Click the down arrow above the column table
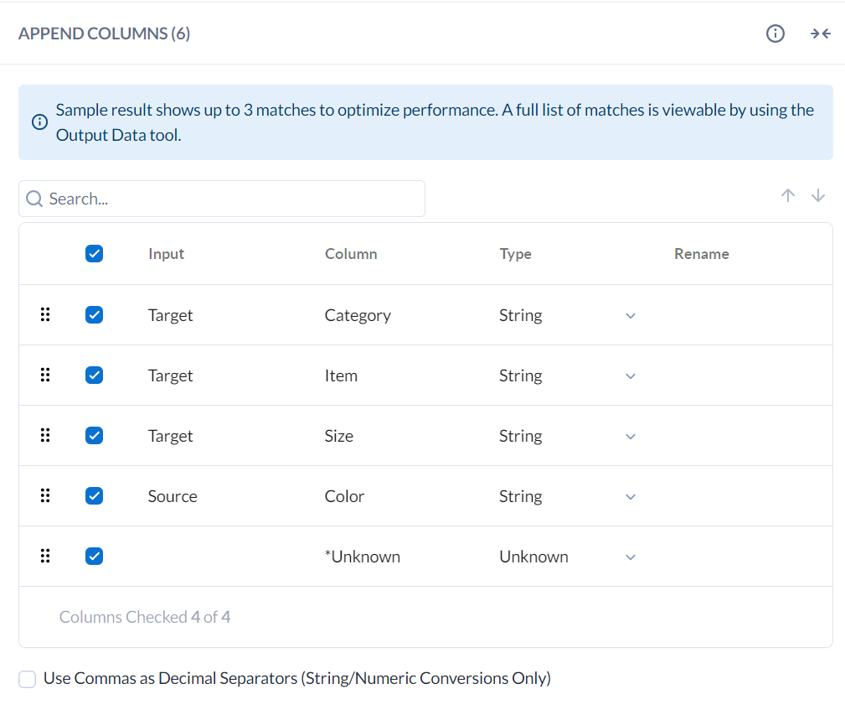This screenshot has width=845, height=720. click(x=818, y=195)
